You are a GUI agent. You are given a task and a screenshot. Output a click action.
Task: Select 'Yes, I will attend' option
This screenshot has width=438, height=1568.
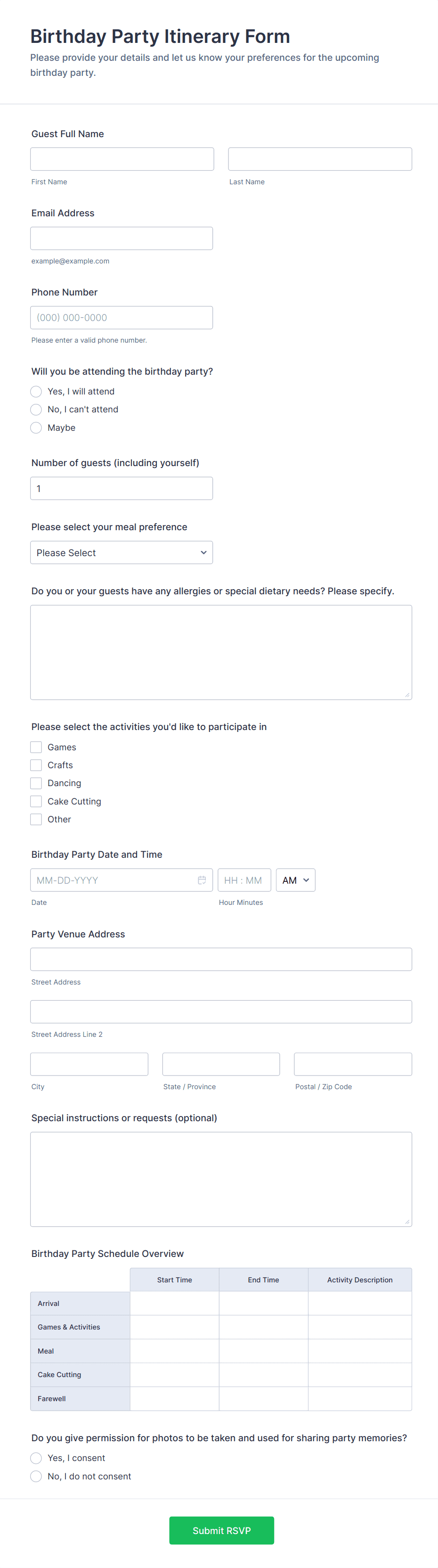[x=37, y=391]
